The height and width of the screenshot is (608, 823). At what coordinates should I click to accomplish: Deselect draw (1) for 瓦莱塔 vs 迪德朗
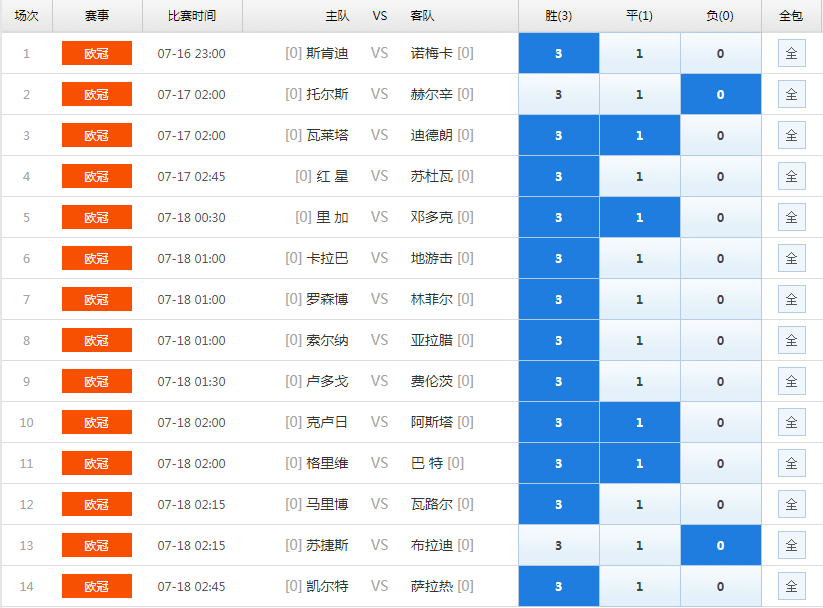point(640,135)
